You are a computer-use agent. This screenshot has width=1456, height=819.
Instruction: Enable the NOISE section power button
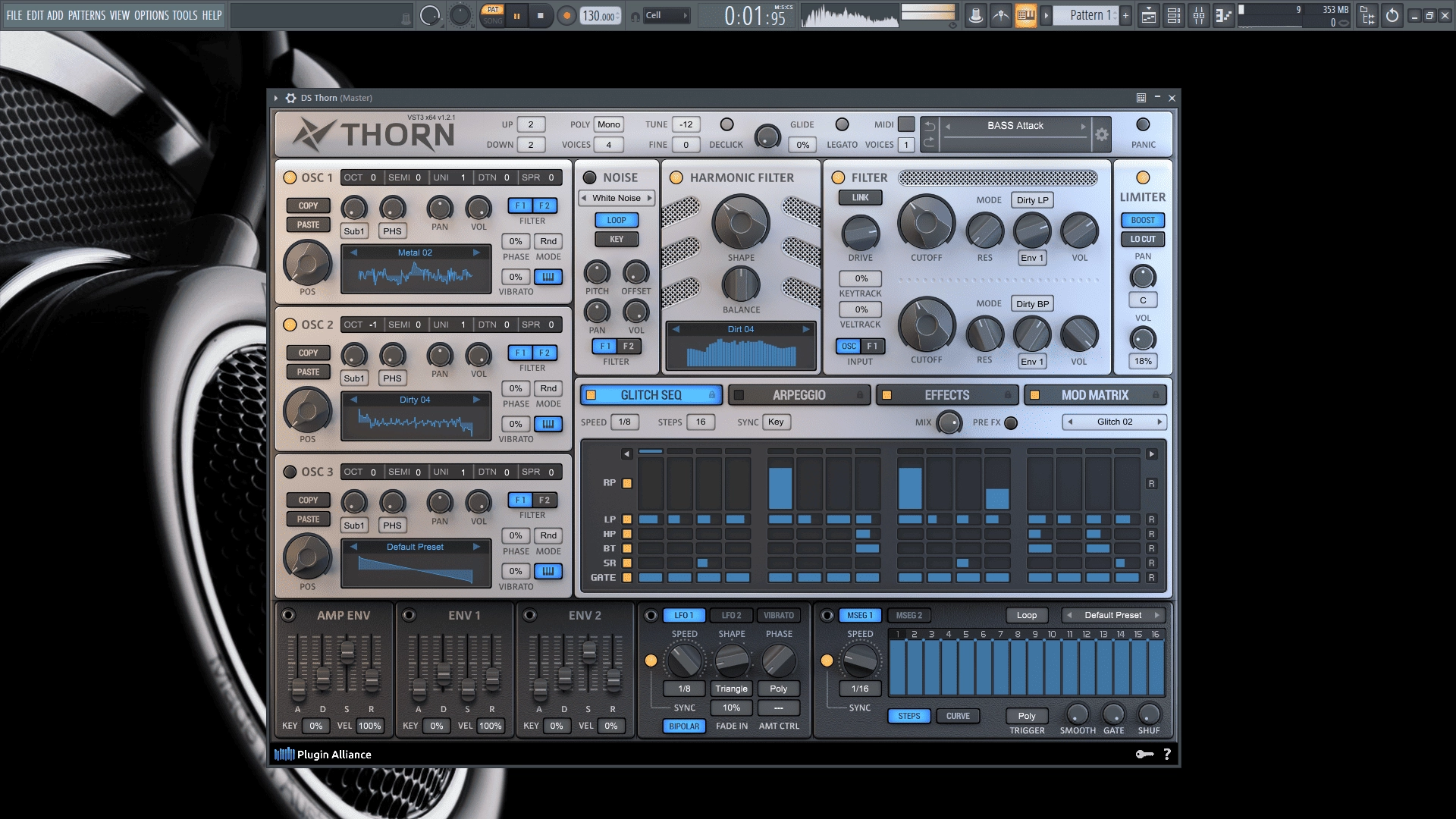pyautogui.click(x=589, y=177)
